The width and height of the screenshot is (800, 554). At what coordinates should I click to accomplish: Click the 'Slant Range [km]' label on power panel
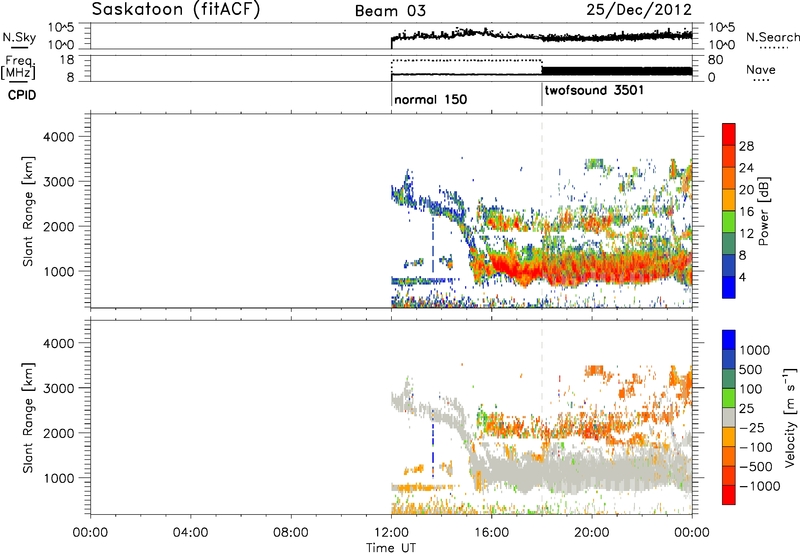28,211
